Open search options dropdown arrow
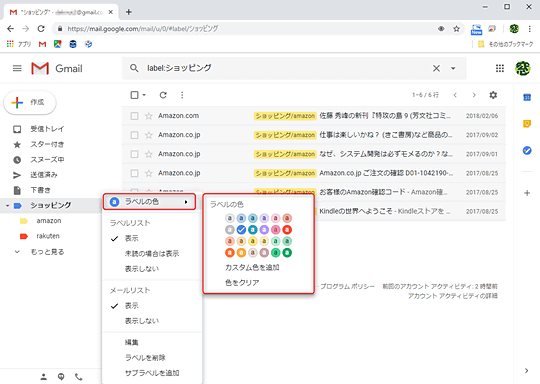540x384 pixels. point(453,68)
